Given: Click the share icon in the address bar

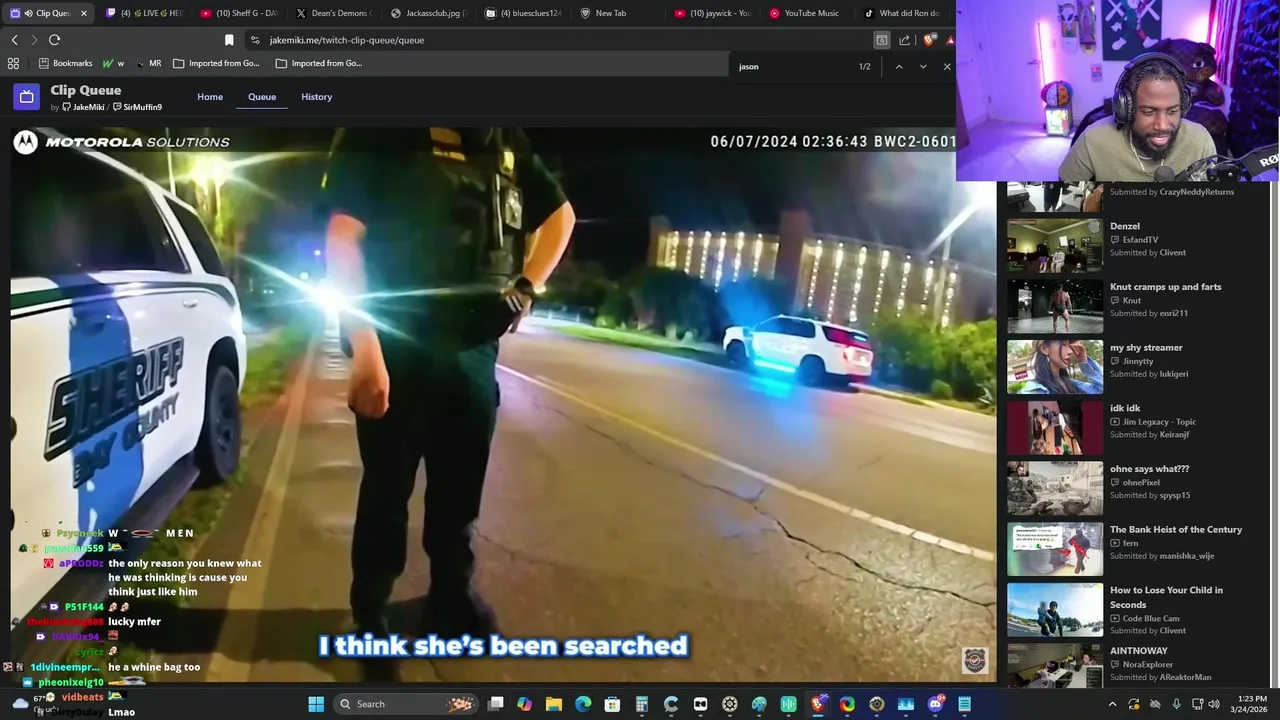Looking at the screenshot, I should coord(905,40).
